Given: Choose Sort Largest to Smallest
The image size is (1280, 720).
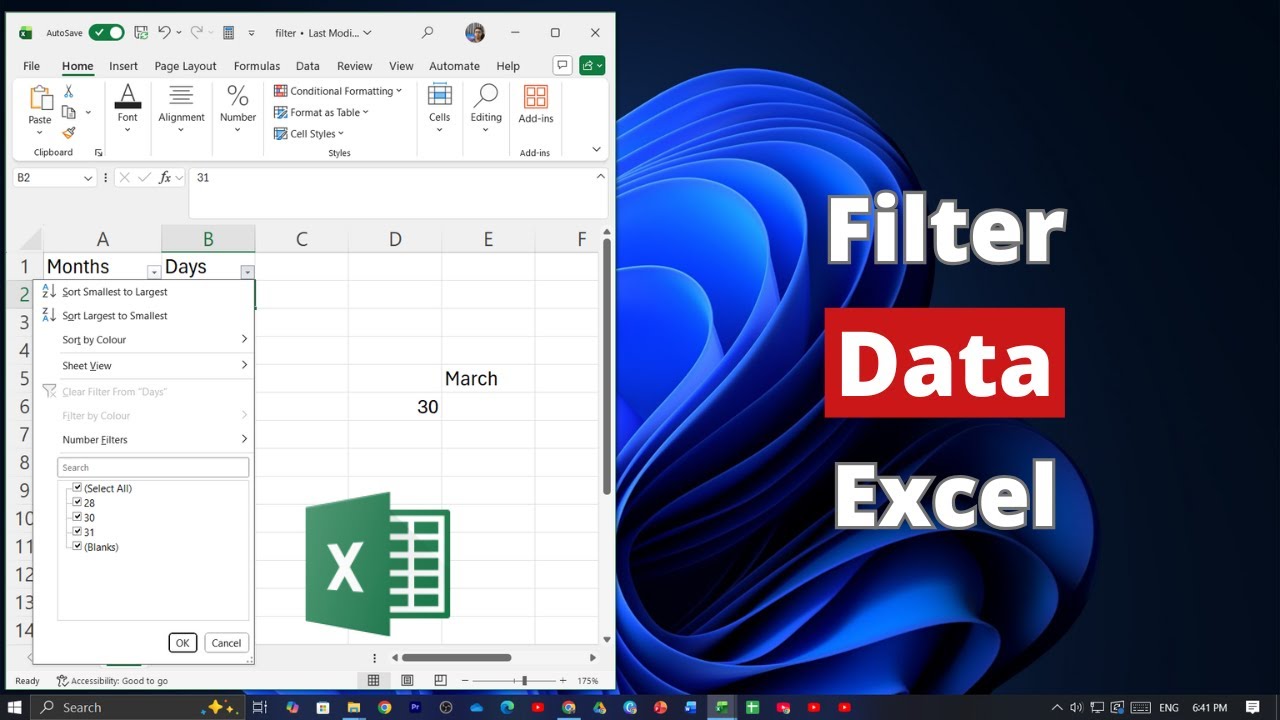Looking at the screenshot, I should (x=144, y=316).
